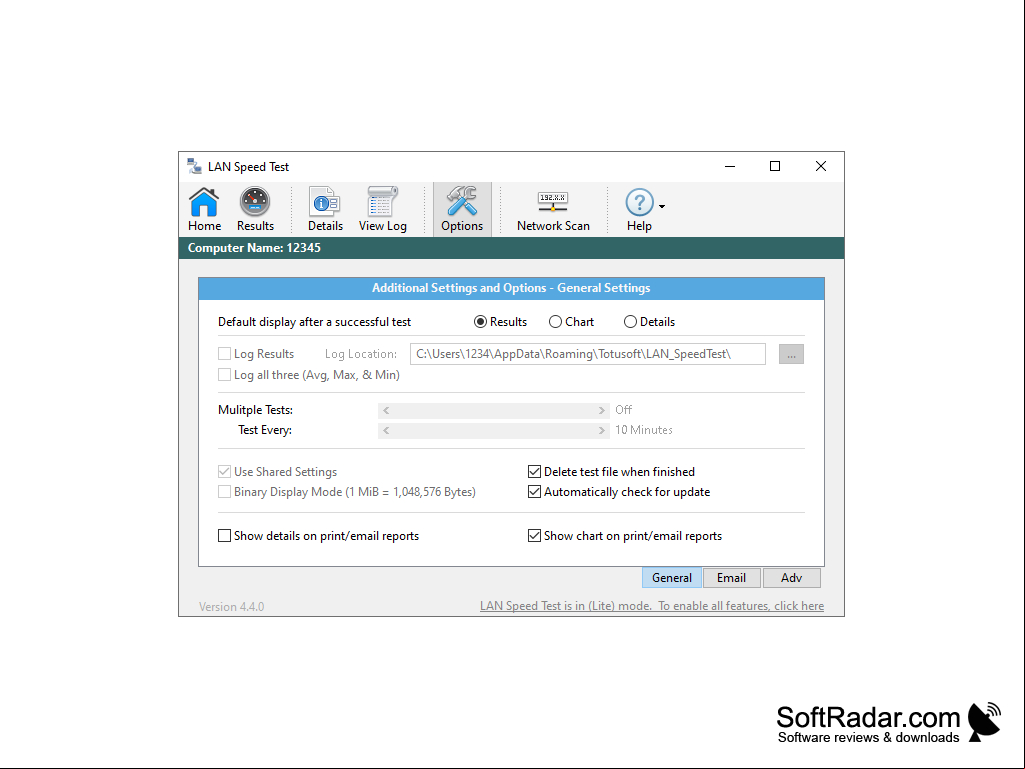
Task: Click right arrow of Test Every slider
Action: pos(601,430)
